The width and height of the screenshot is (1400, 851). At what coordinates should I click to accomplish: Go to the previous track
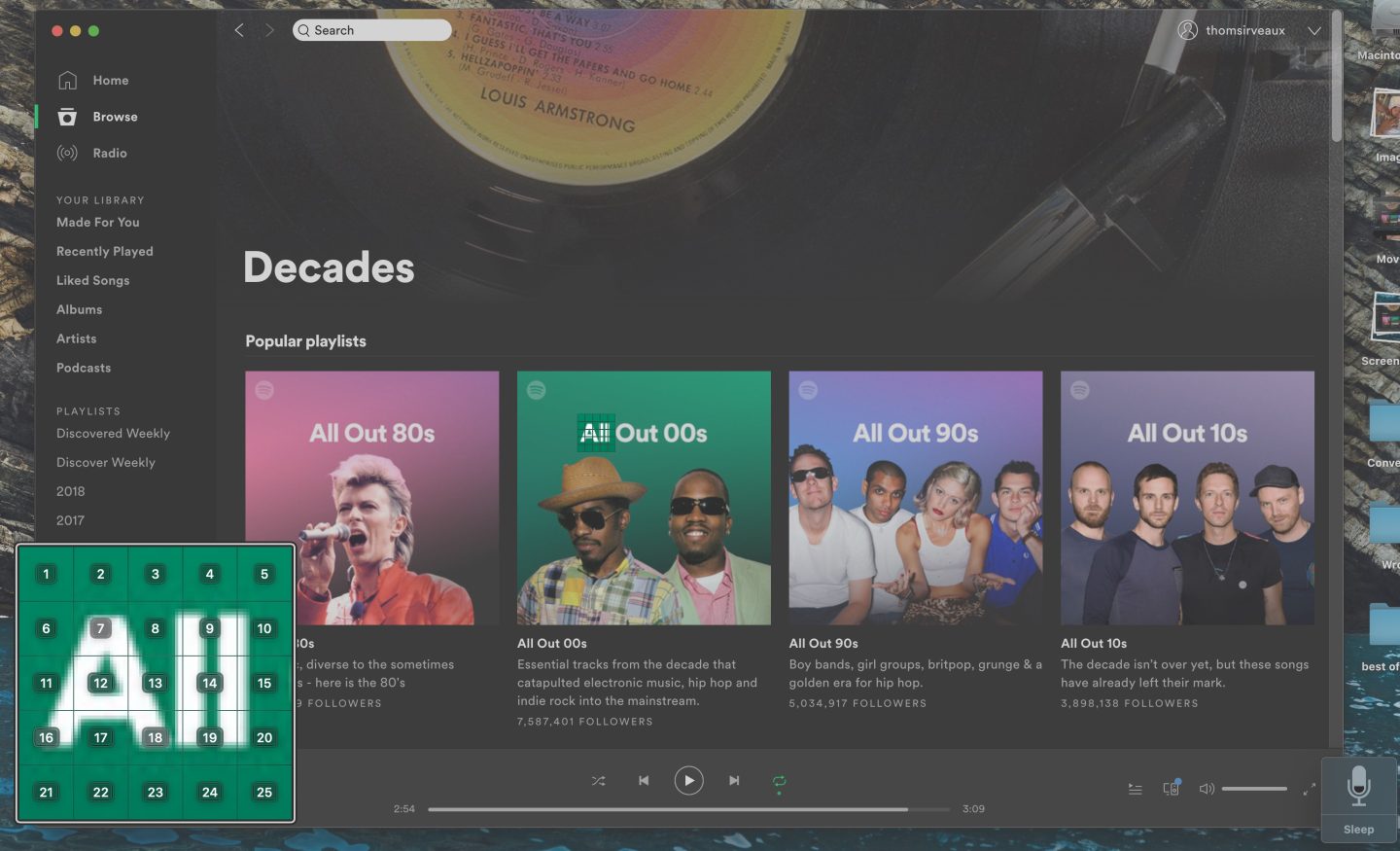644,781
